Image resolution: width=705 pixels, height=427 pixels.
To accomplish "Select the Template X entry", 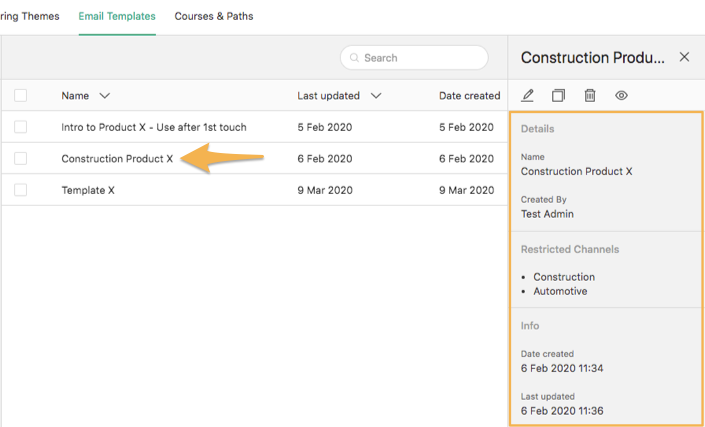I will tap(88, 190).
